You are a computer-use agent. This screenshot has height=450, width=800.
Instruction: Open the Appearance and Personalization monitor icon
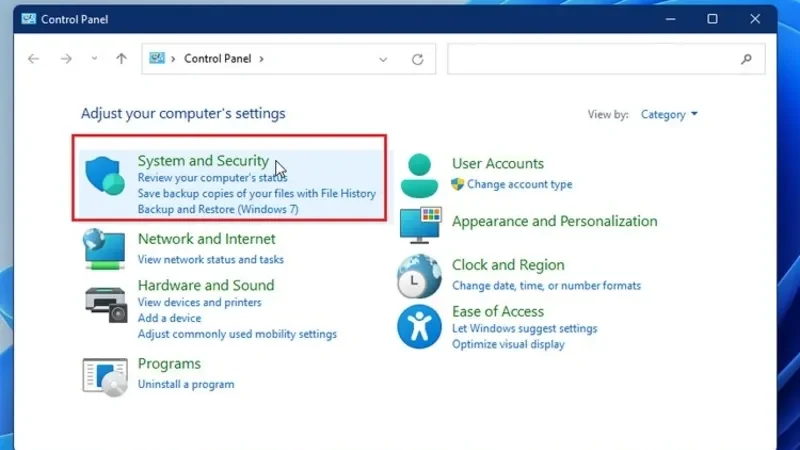(420, 225)
